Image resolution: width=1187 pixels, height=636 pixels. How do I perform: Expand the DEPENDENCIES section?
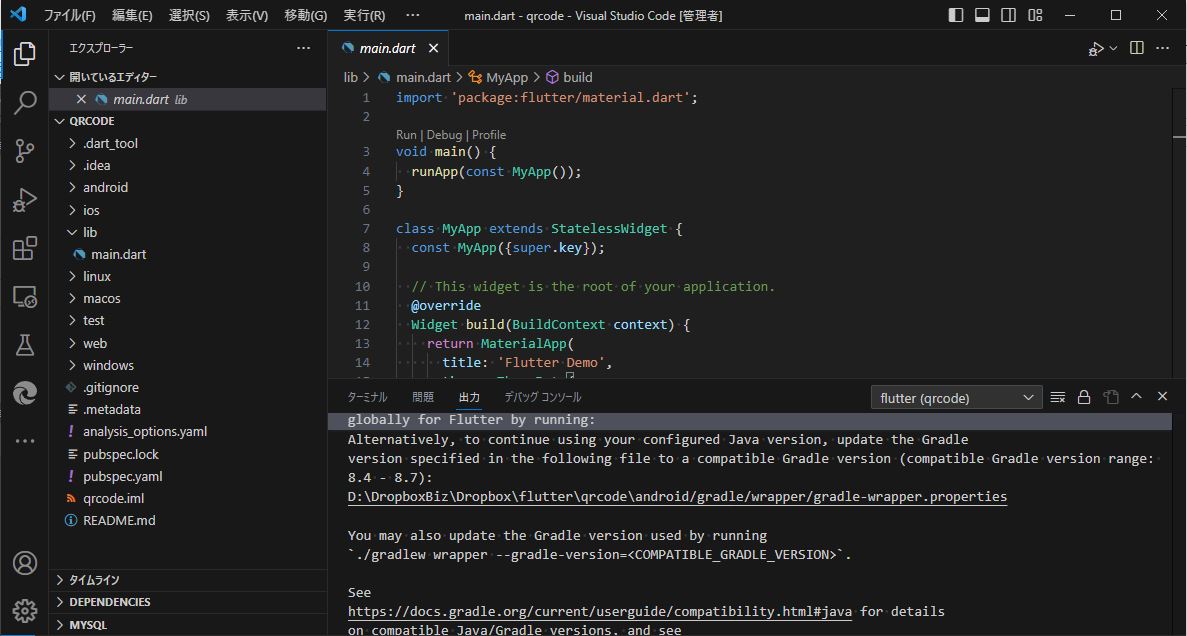pos(188,602)
